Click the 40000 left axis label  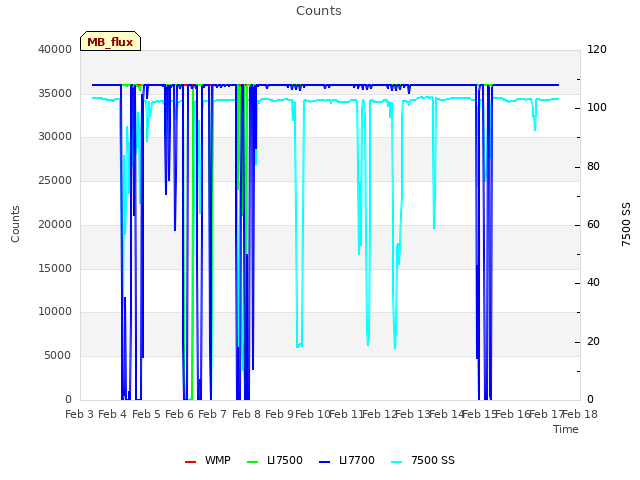pos(55,49)
